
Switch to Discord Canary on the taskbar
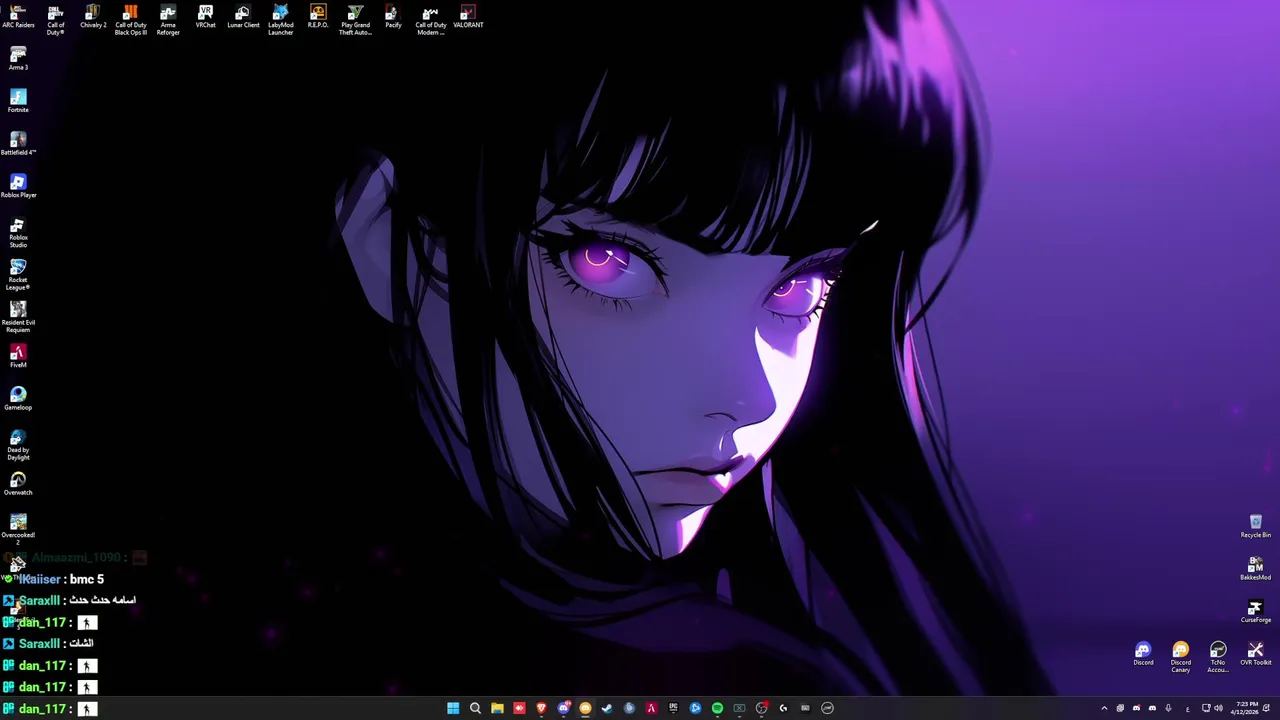pyautogui.click(x=585, y=708)
